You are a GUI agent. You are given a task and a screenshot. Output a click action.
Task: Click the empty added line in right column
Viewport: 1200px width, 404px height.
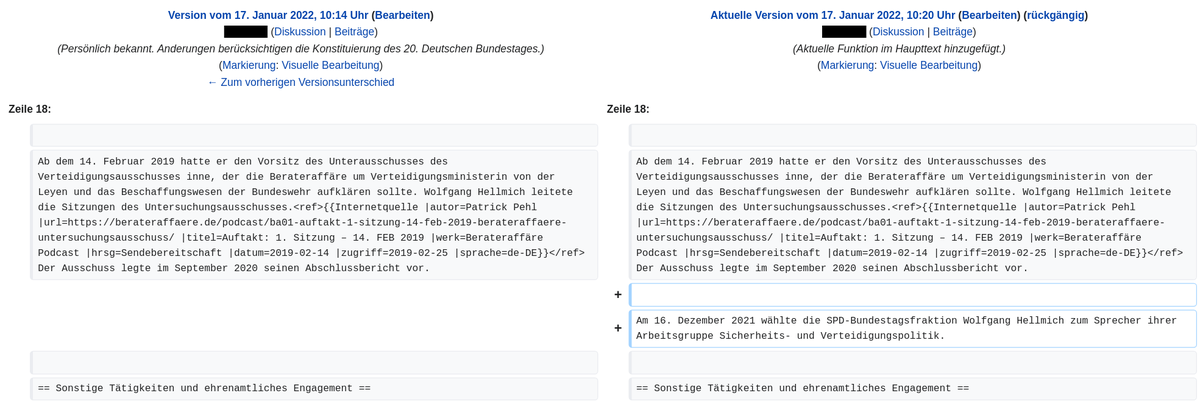[912, 295]
